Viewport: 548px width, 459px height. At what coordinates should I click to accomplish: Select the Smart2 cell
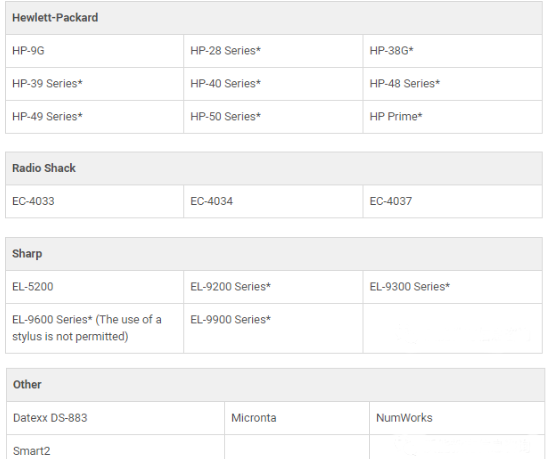point(115,447)
